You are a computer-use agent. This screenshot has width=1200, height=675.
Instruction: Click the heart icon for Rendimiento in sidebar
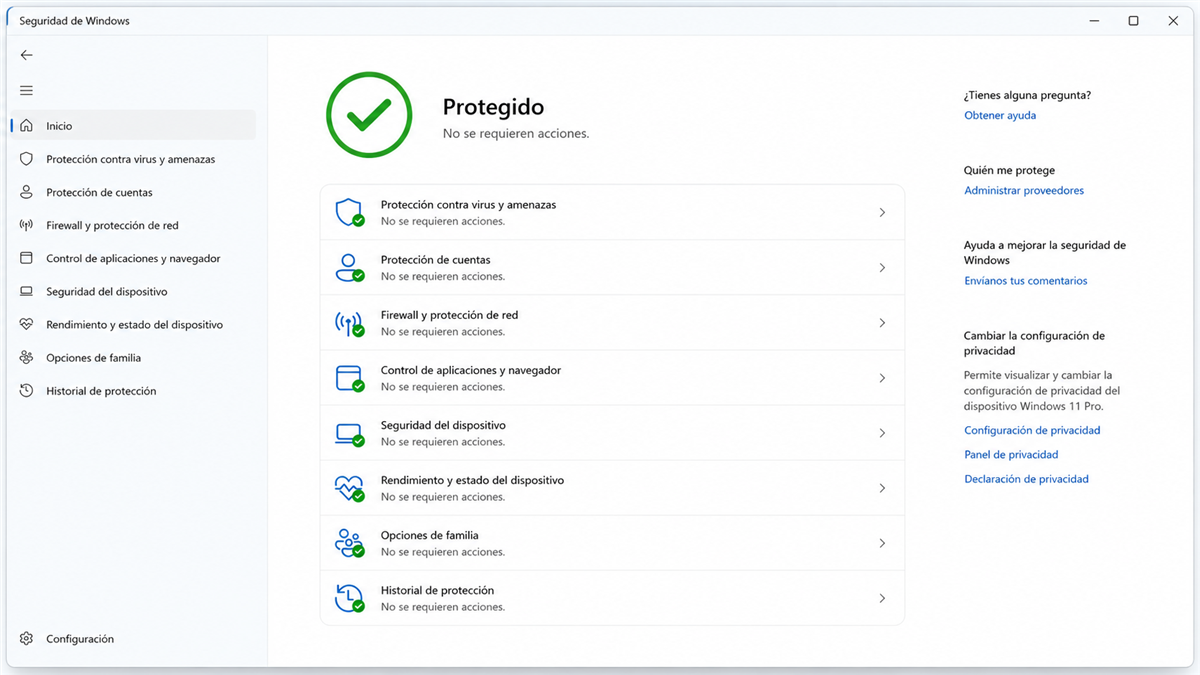(x=27, y=324)
